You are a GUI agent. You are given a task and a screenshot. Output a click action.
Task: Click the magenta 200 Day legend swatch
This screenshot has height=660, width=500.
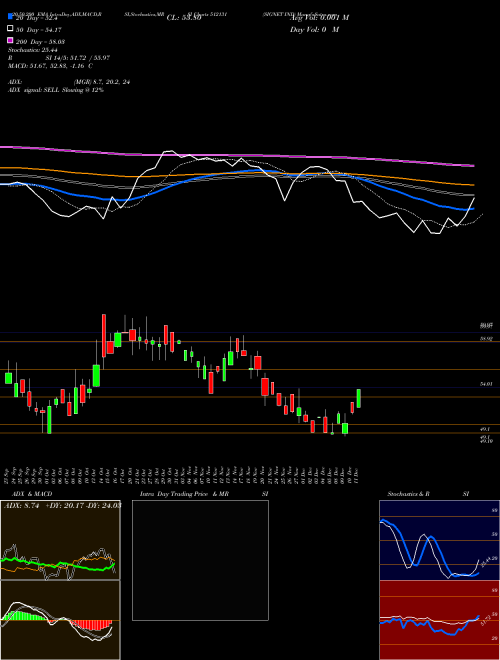10,40
